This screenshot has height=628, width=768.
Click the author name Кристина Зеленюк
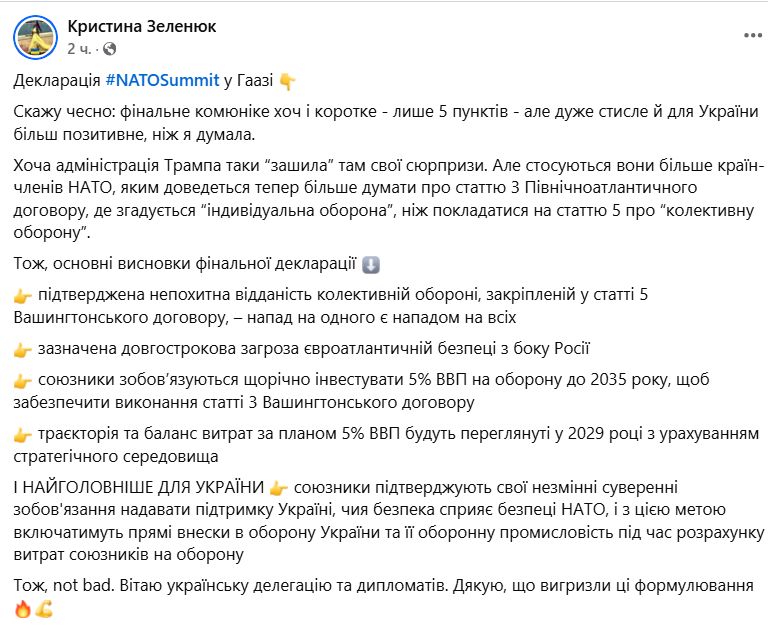[141, 26]
